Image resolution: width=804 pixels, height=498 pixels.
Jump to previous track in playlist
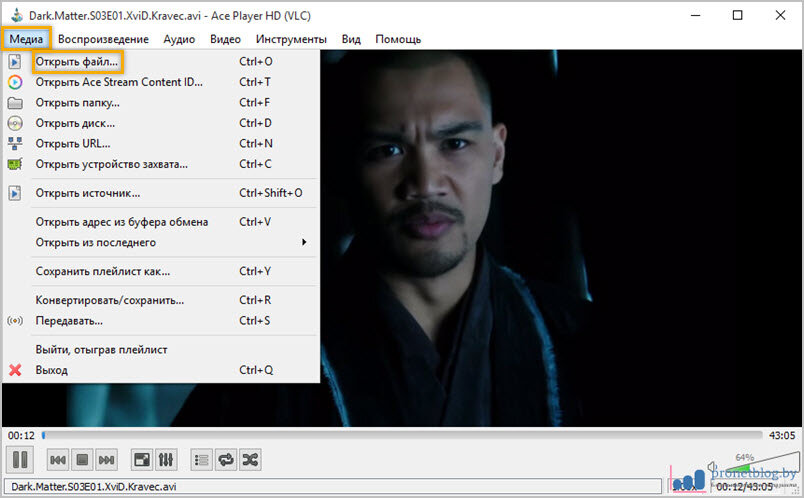[x=57, y=460]
